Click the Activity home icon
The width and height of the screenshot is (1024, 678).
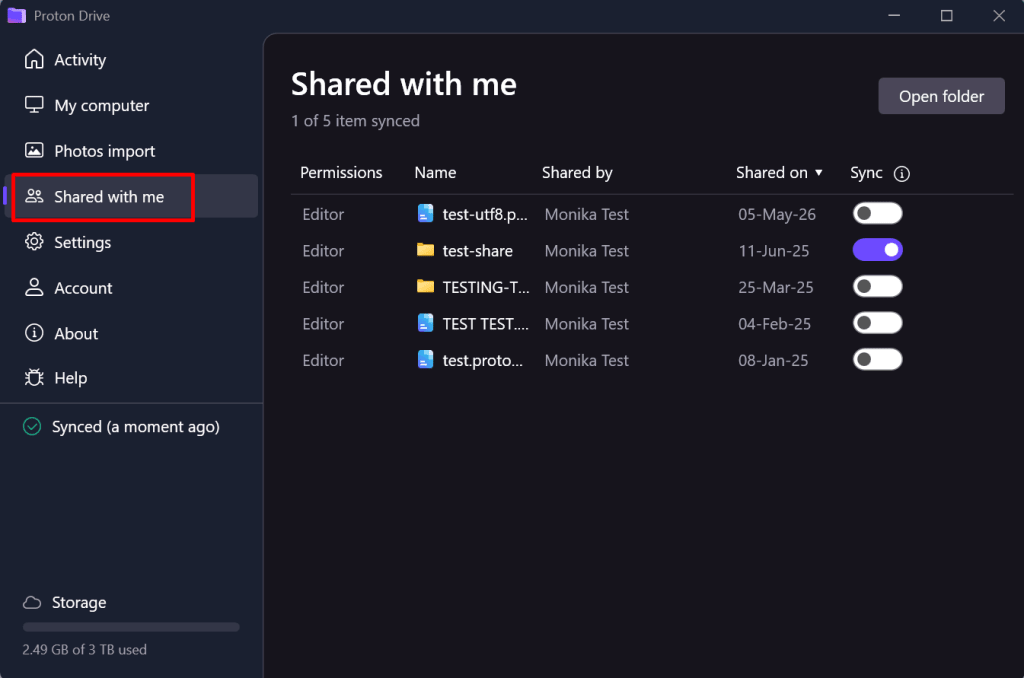(x=34, y=59)
